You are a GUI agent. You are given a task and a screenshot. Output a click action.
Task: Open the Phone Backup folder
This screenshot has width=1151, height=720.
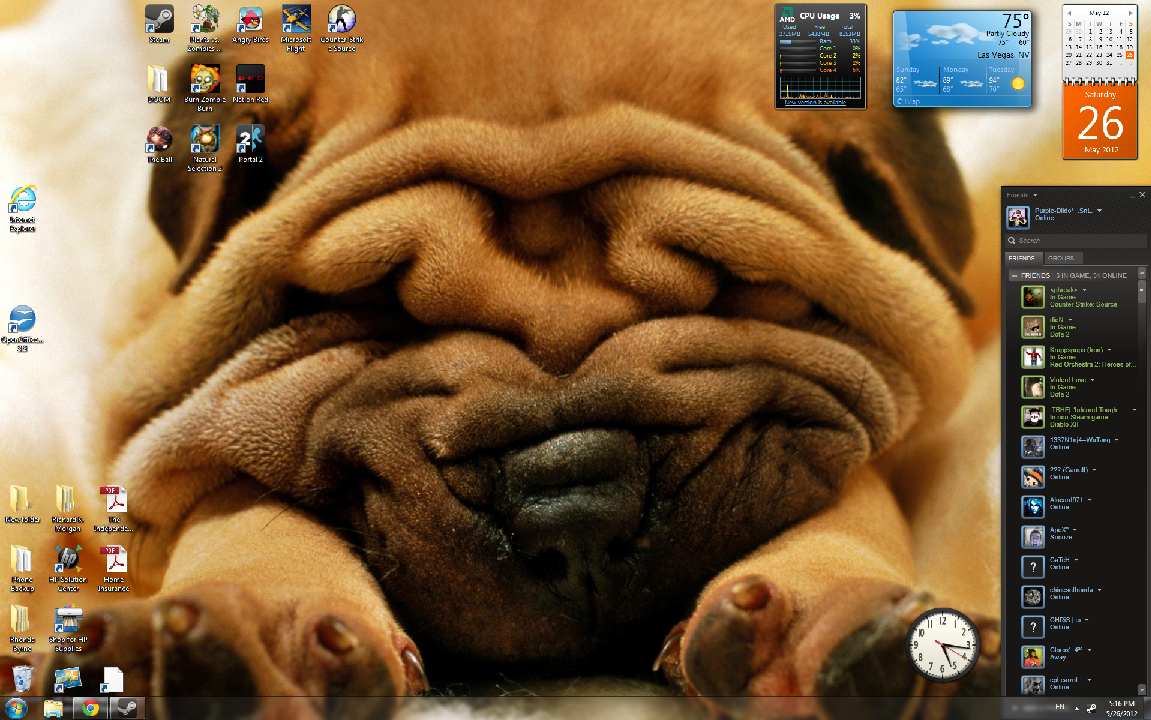[x=22, y=569]
